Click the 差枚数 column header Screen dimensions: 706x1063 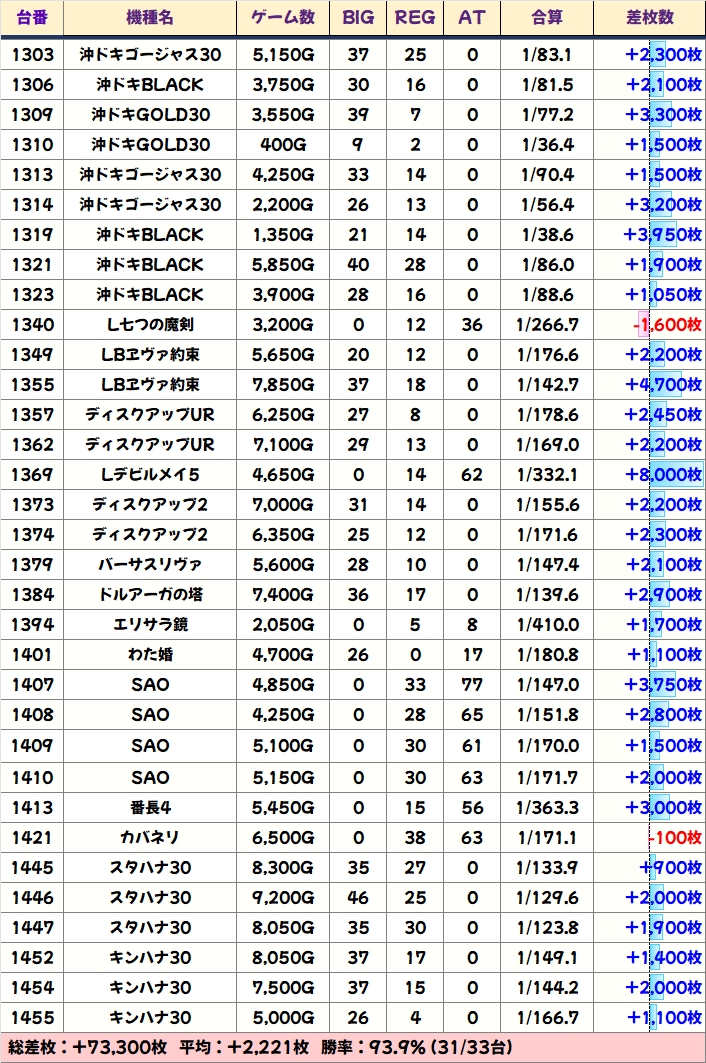(x=649, y=18)
